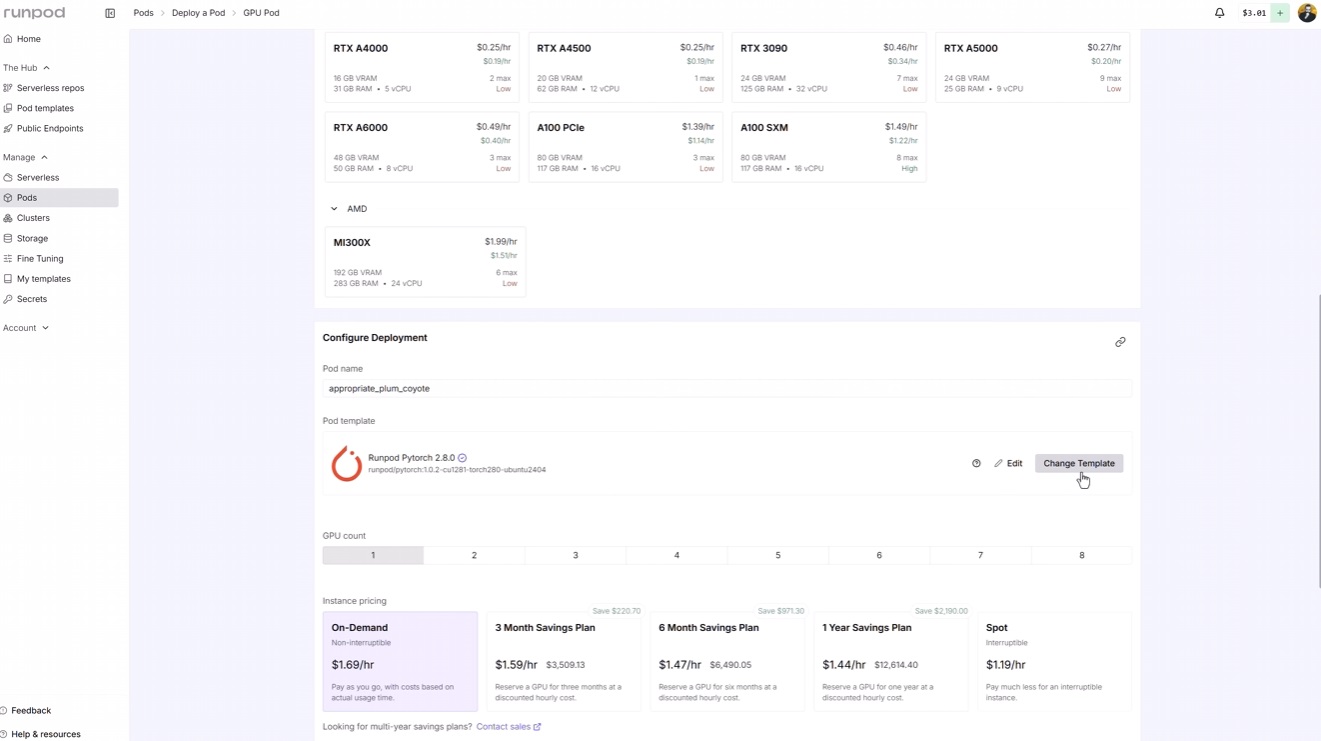This screenshot has height=741, width=1321.
Task: Set GPU count to 2
Action: click(x=474, y=555)
